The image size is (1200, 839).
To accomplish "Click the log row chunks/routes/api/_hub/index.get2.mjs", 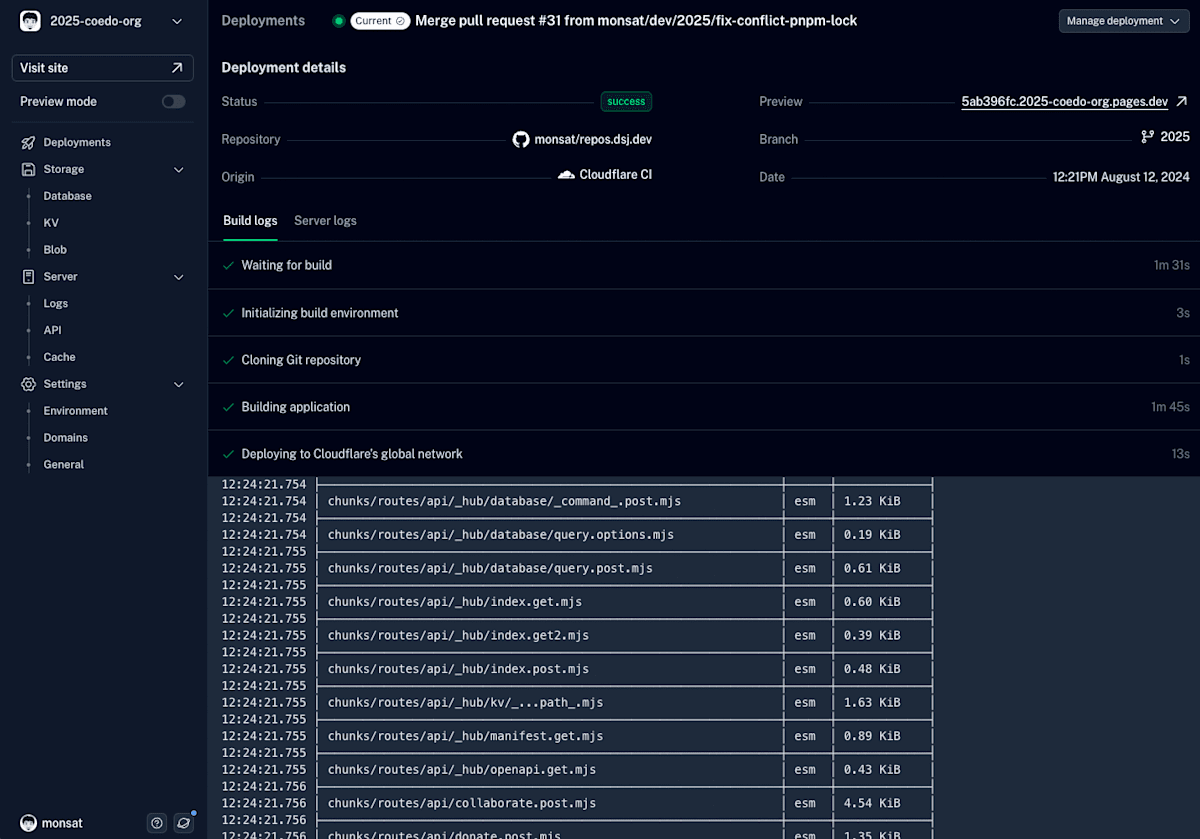I will (x=458, y=636).
